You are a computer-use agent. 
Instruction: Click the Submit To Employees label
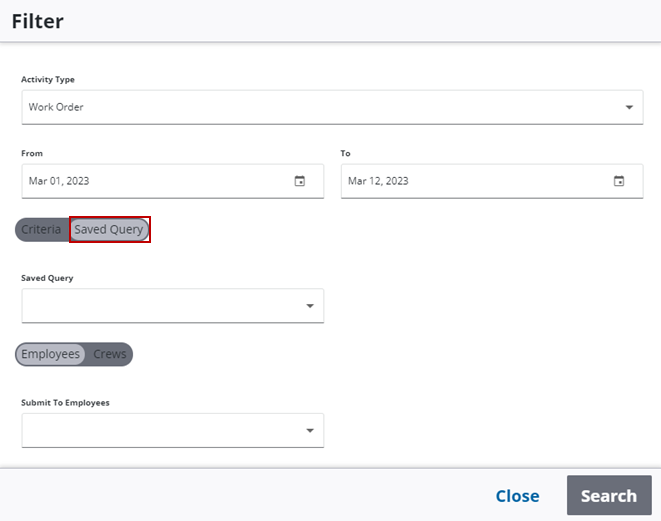65,403
